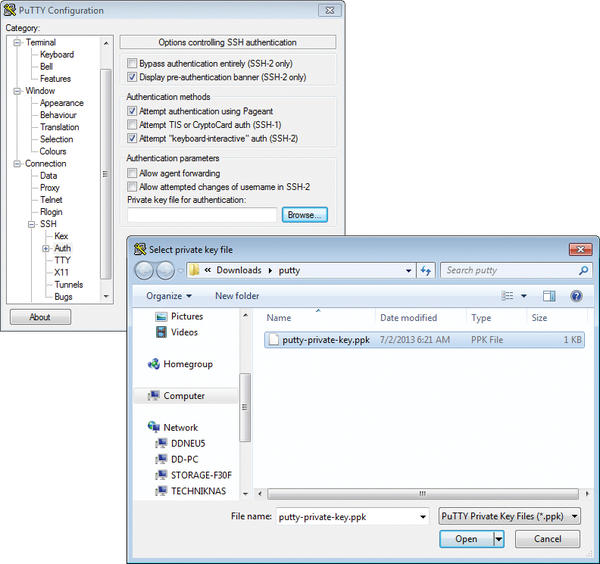Collapse the Connection tree node
This screenshot has height=564, width=600.
click(17, 164)
